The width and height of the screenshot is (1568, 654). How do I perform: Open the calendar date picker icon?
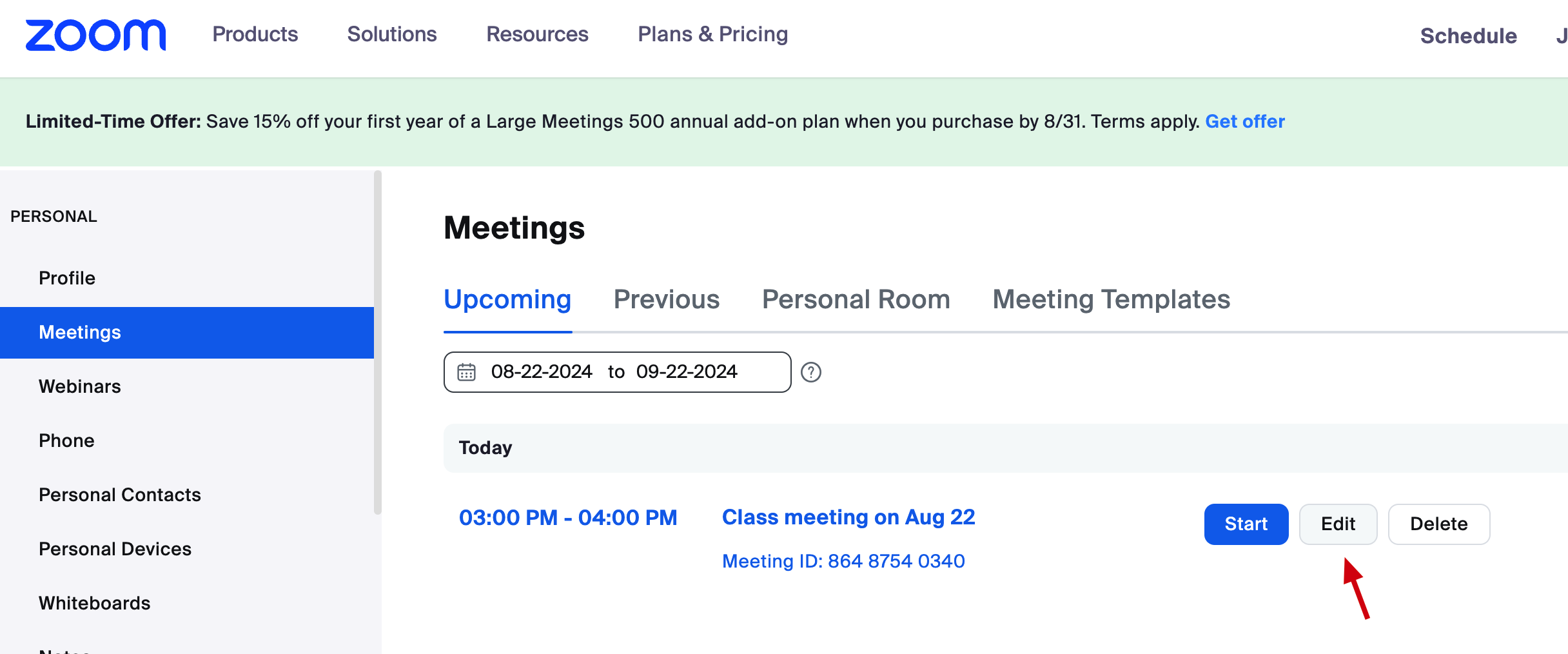pos(466,372)
